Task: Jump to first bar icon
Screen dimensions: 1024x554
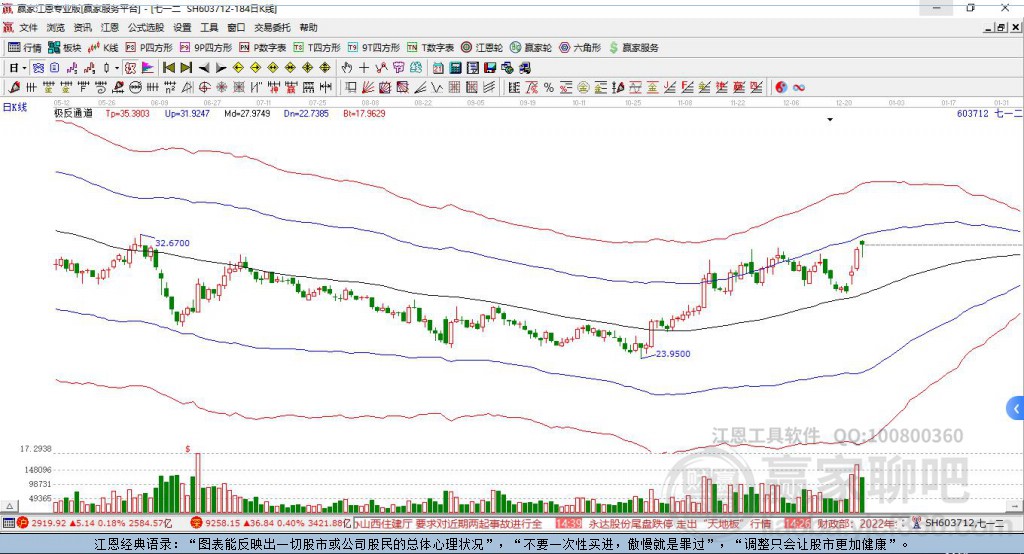Action: tap(169, 68)
